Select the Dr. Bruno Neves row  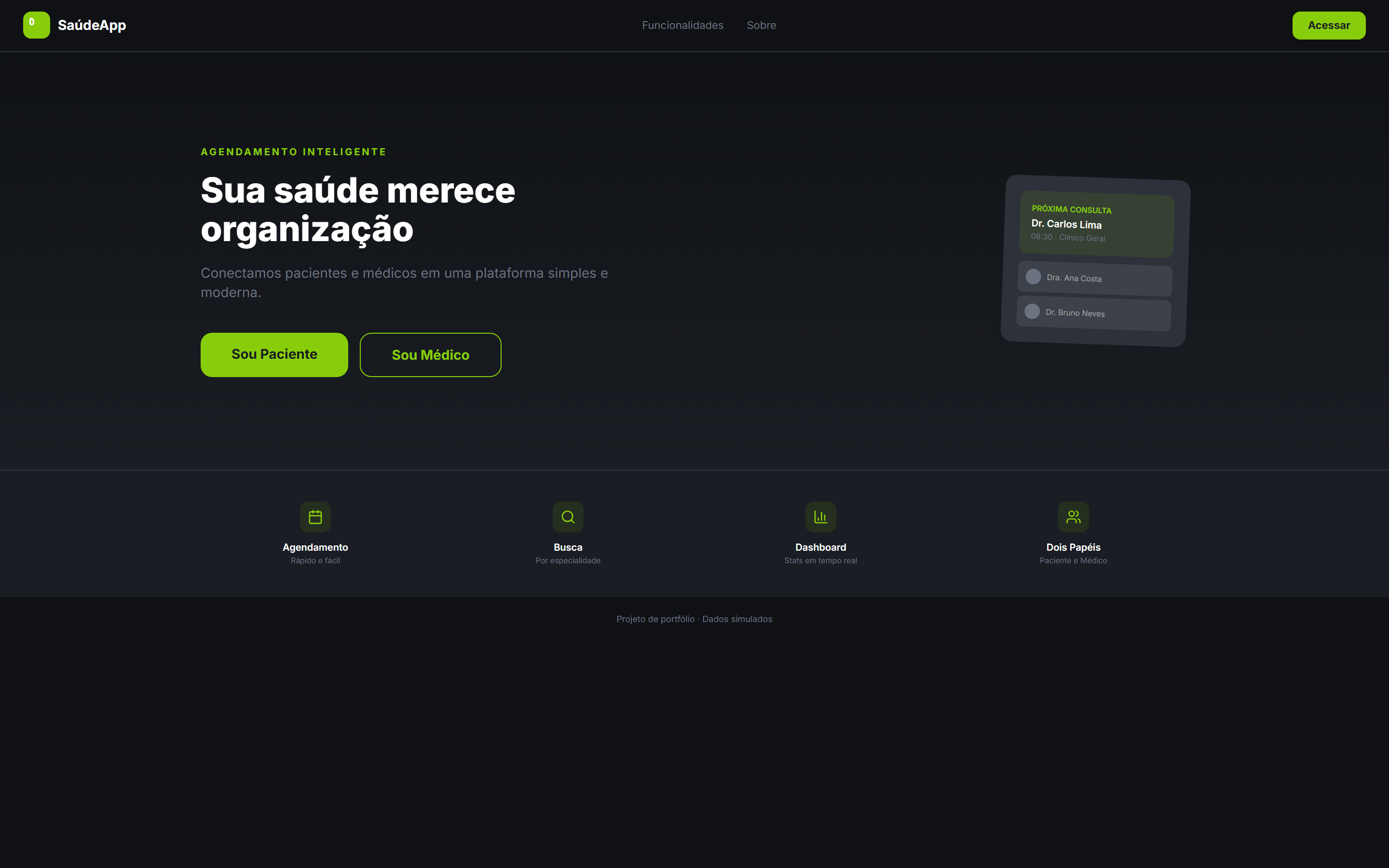[x=1093, y=313]
